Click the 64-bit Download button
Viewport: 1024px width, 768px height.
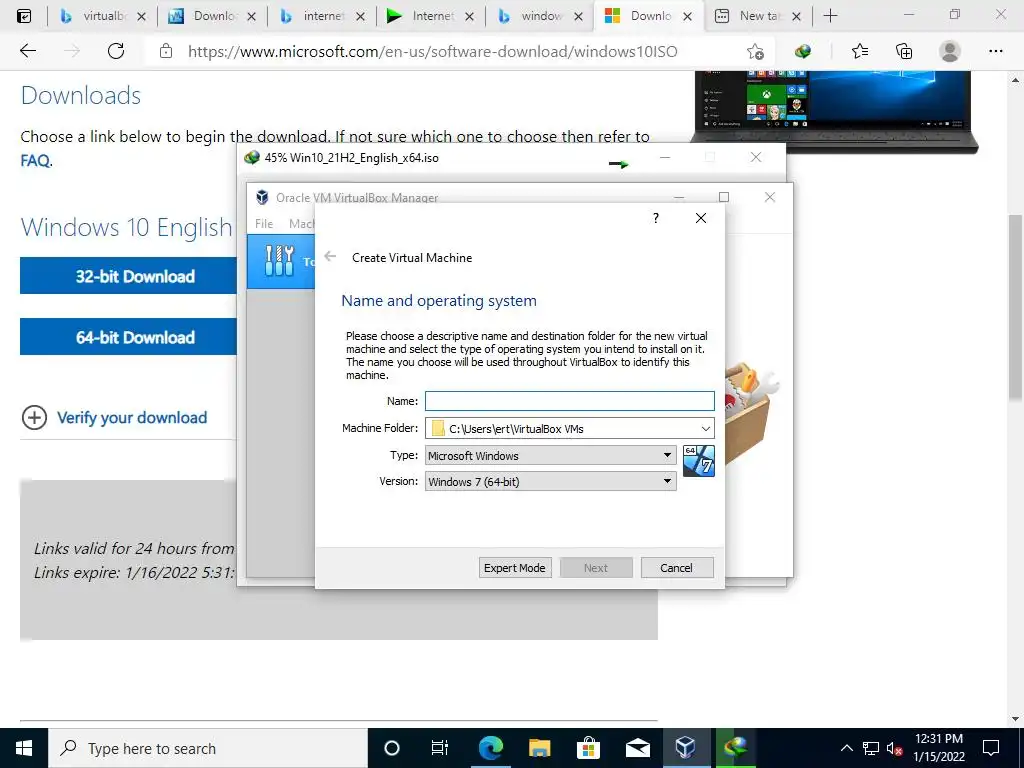pos(129,337)
